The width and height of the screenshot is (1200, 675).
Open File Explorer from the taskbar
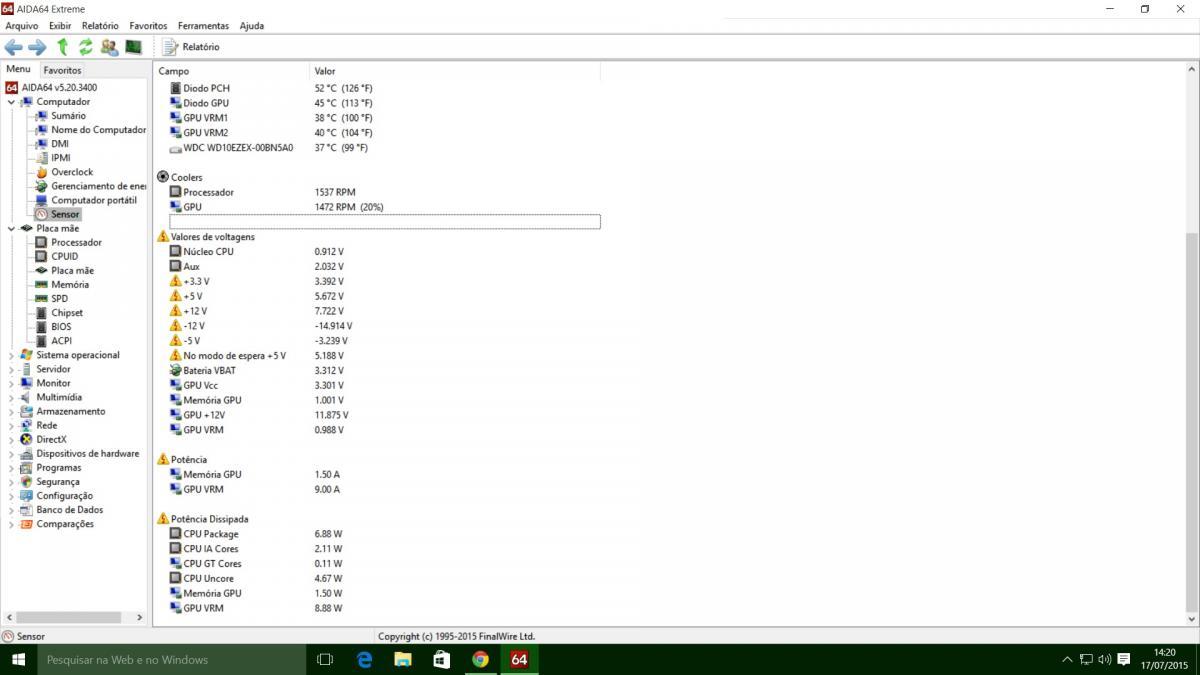403,659
